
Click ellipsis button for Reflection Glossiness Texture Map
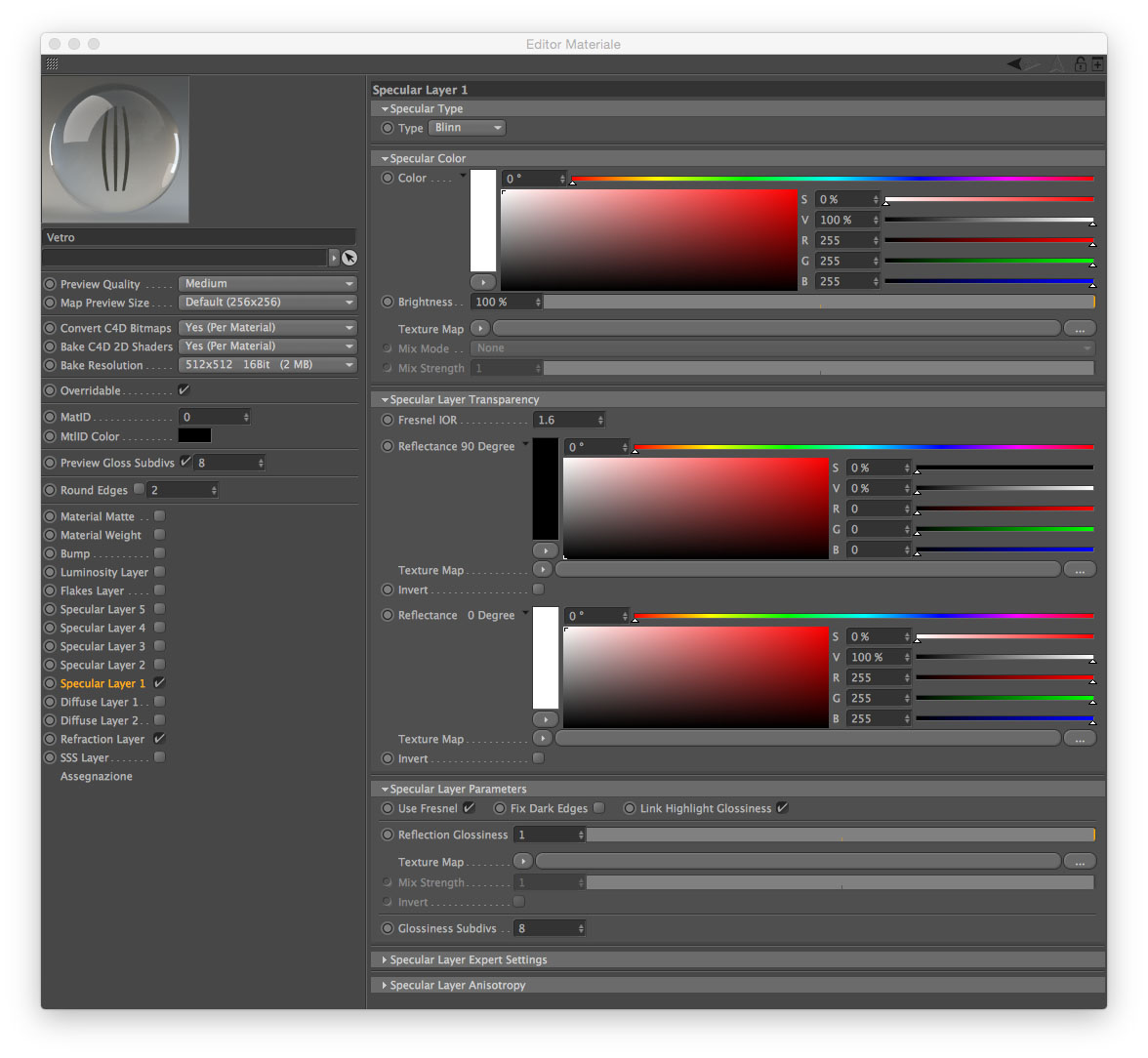click(1080, 862)
